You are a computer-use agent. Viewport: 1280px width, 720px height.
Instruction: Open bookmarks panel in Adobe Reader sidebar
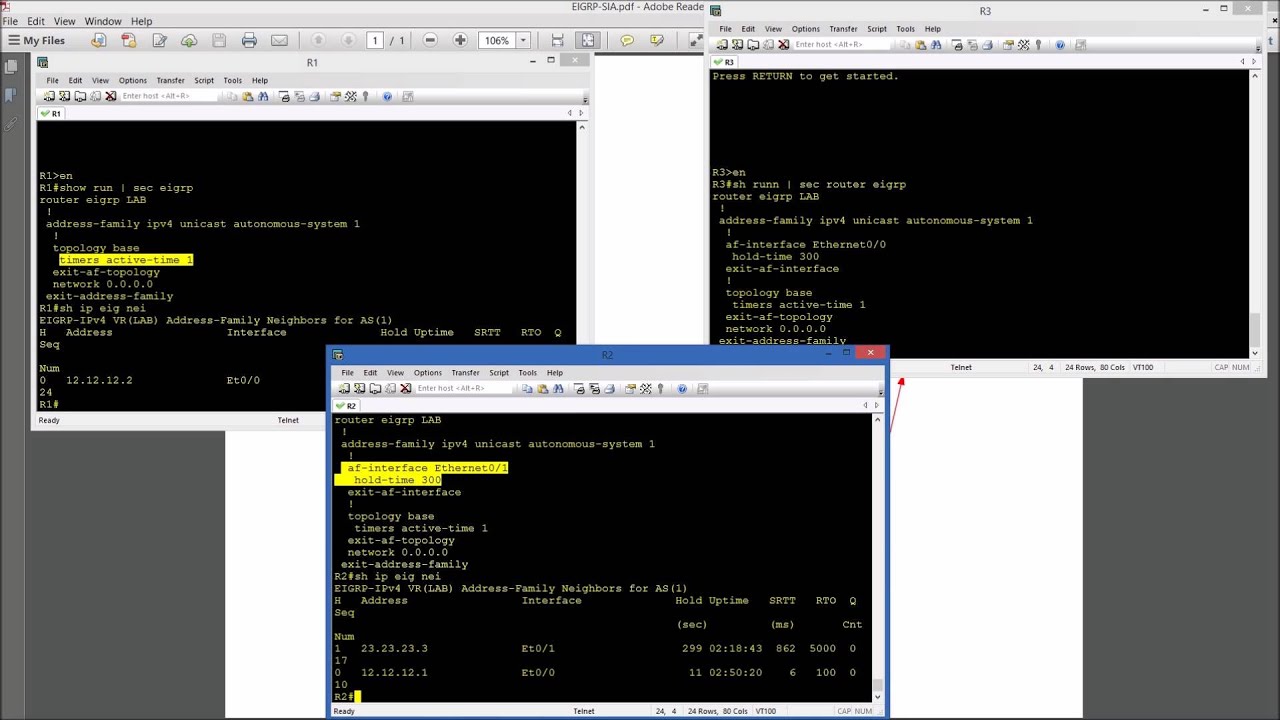point(11,95)
